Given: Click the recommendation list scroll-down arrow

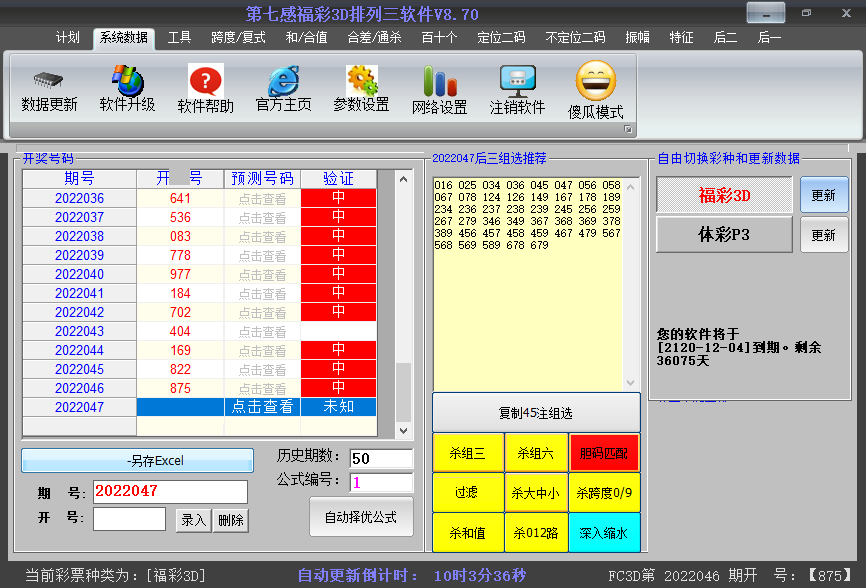Looking at the screenshot, I should 631,383.
